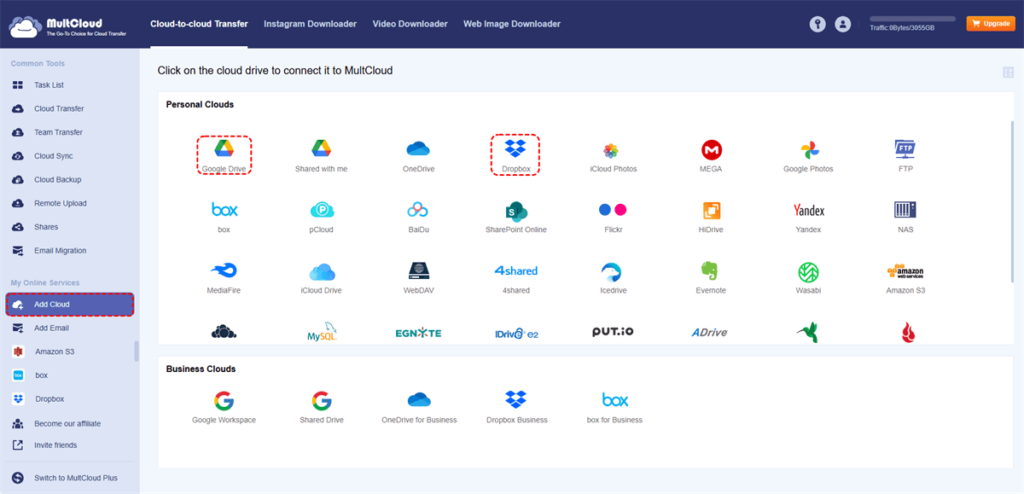The width and height of the screenshot is (1024, 494).
Task: Add the ADrive cloud
Action: pyautogui.click(x=710, y=333)
